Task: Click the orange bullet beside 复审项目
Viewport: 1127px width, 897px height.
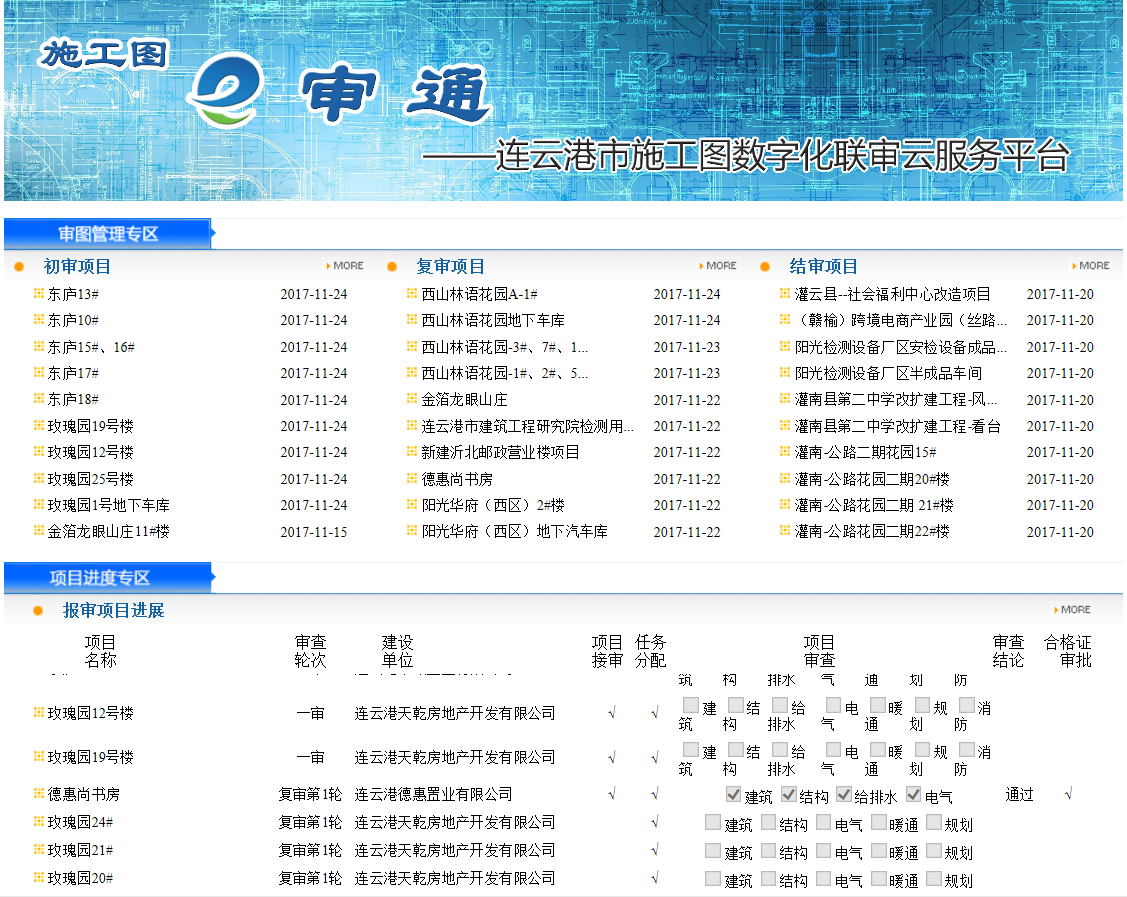Action: pos(392,267)
